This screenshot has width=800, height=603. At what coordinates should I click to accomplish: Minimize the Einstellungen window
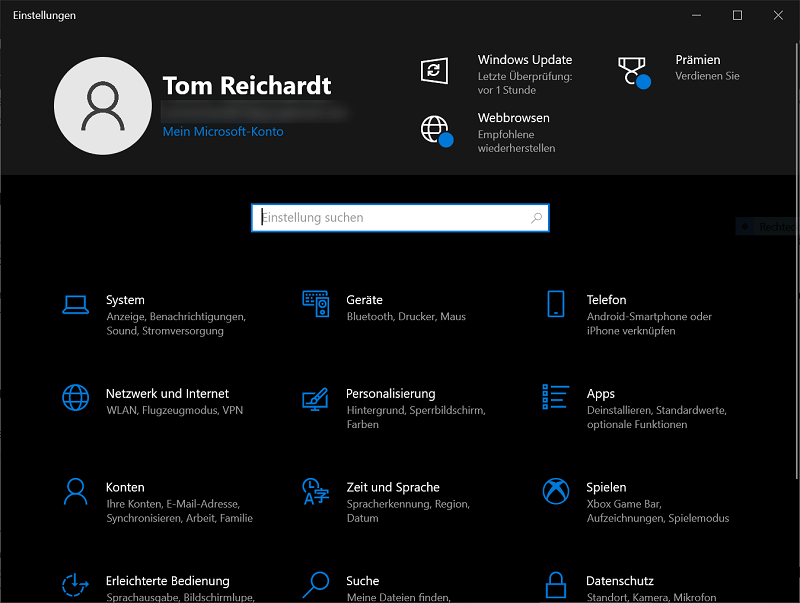click(696, 15)
